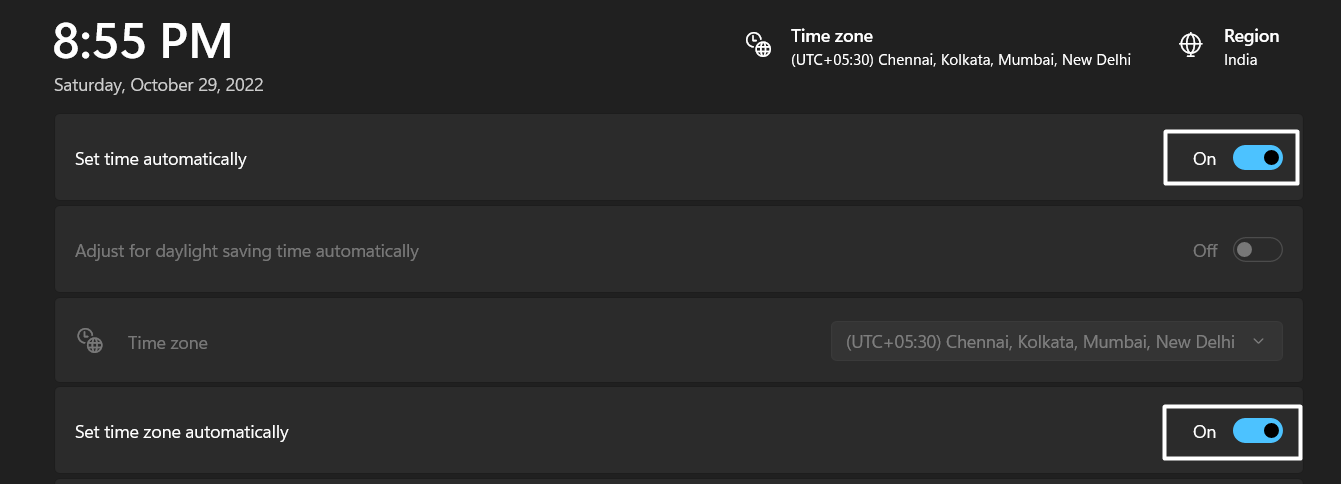Open the UTC+05:30 time zone dropdown
Screen dimensions: 1341x484
[x=1057, y=342]
